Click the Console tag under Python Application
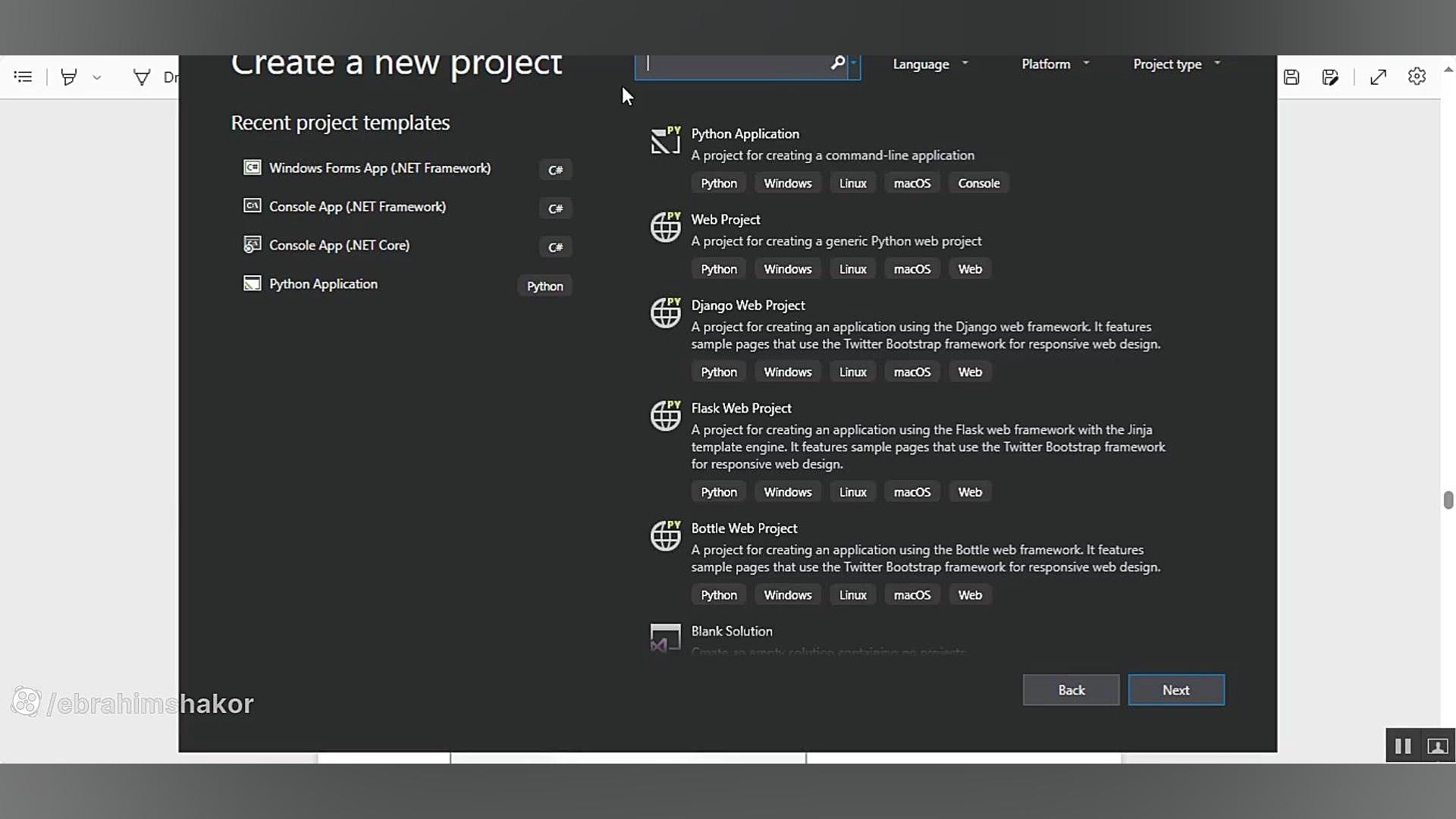This screenshot has width=1456, height=819. point(978,184)
